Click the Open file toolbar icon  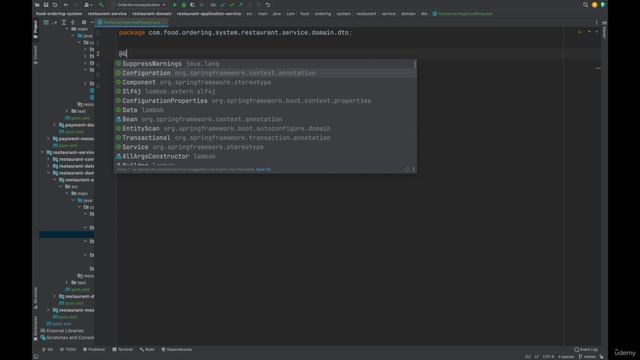(x=37, y=5)
